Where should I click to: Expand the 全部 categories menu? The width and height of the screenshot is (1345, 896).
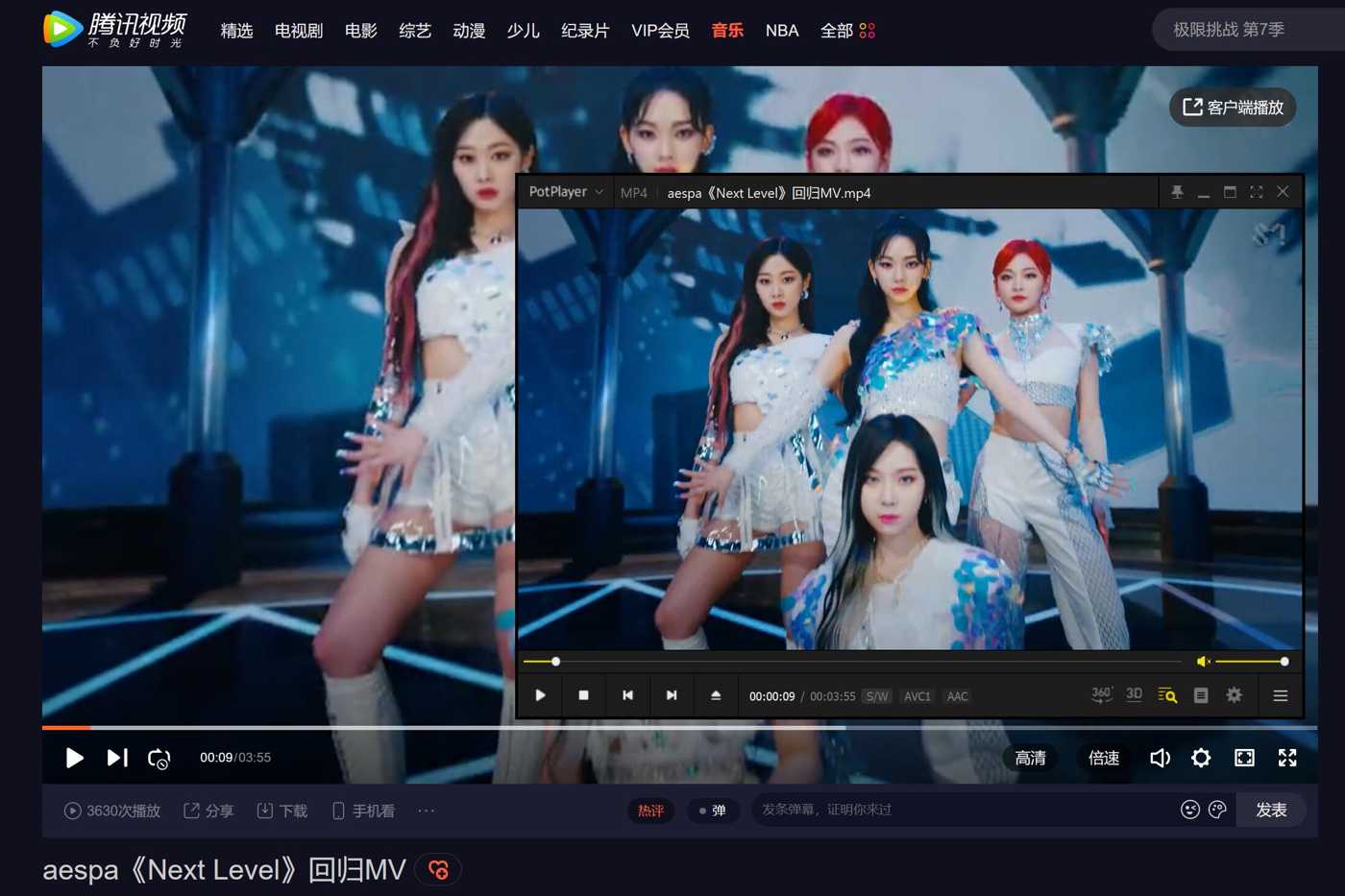[847, 31]
